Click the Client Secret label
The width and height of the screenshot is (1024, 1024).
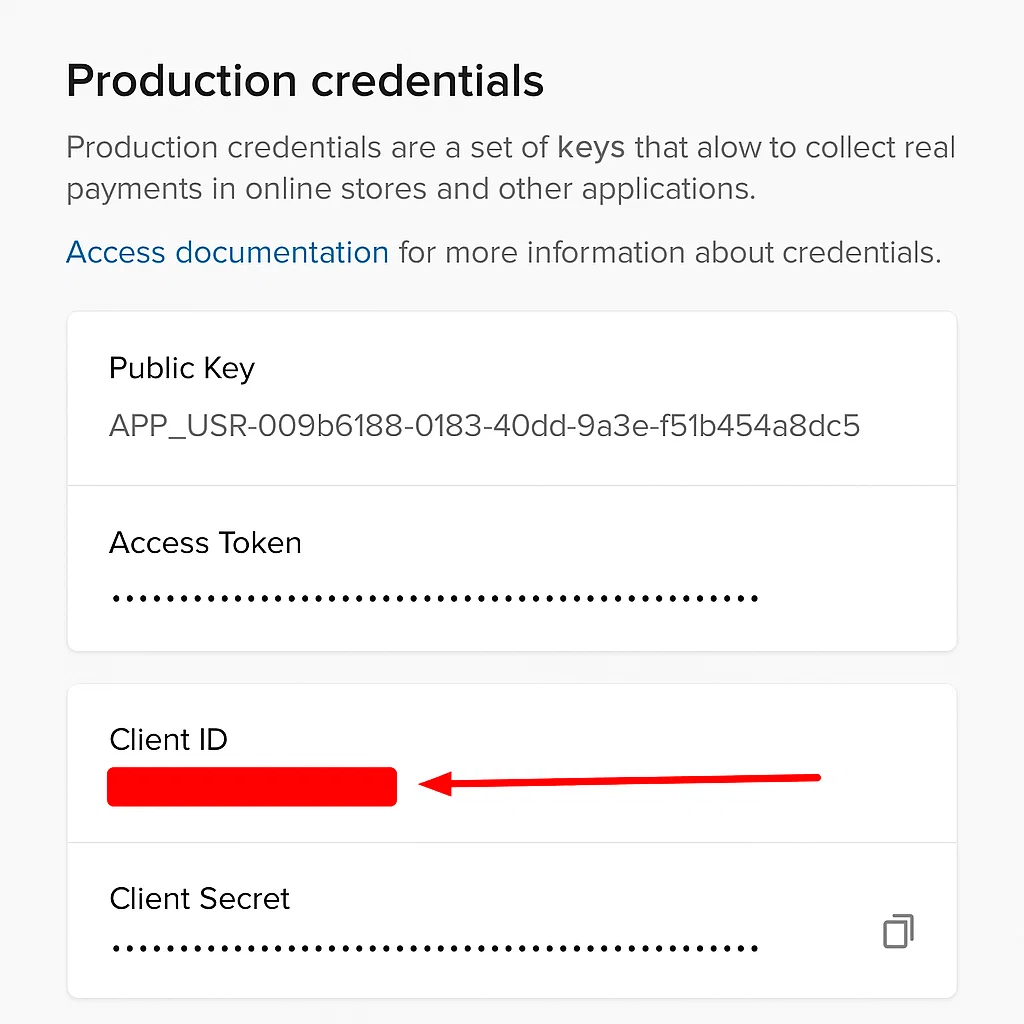click(x=199, y=899)
